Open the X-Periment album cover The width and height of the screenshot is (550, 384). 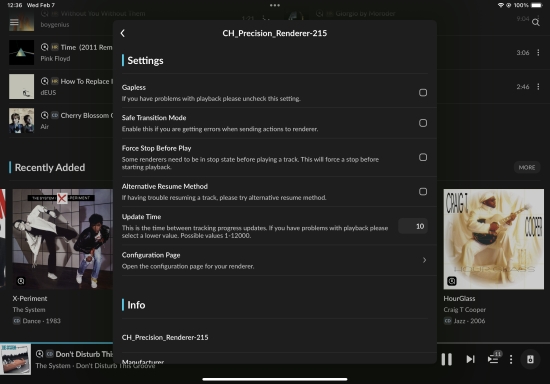coord(62,239)
